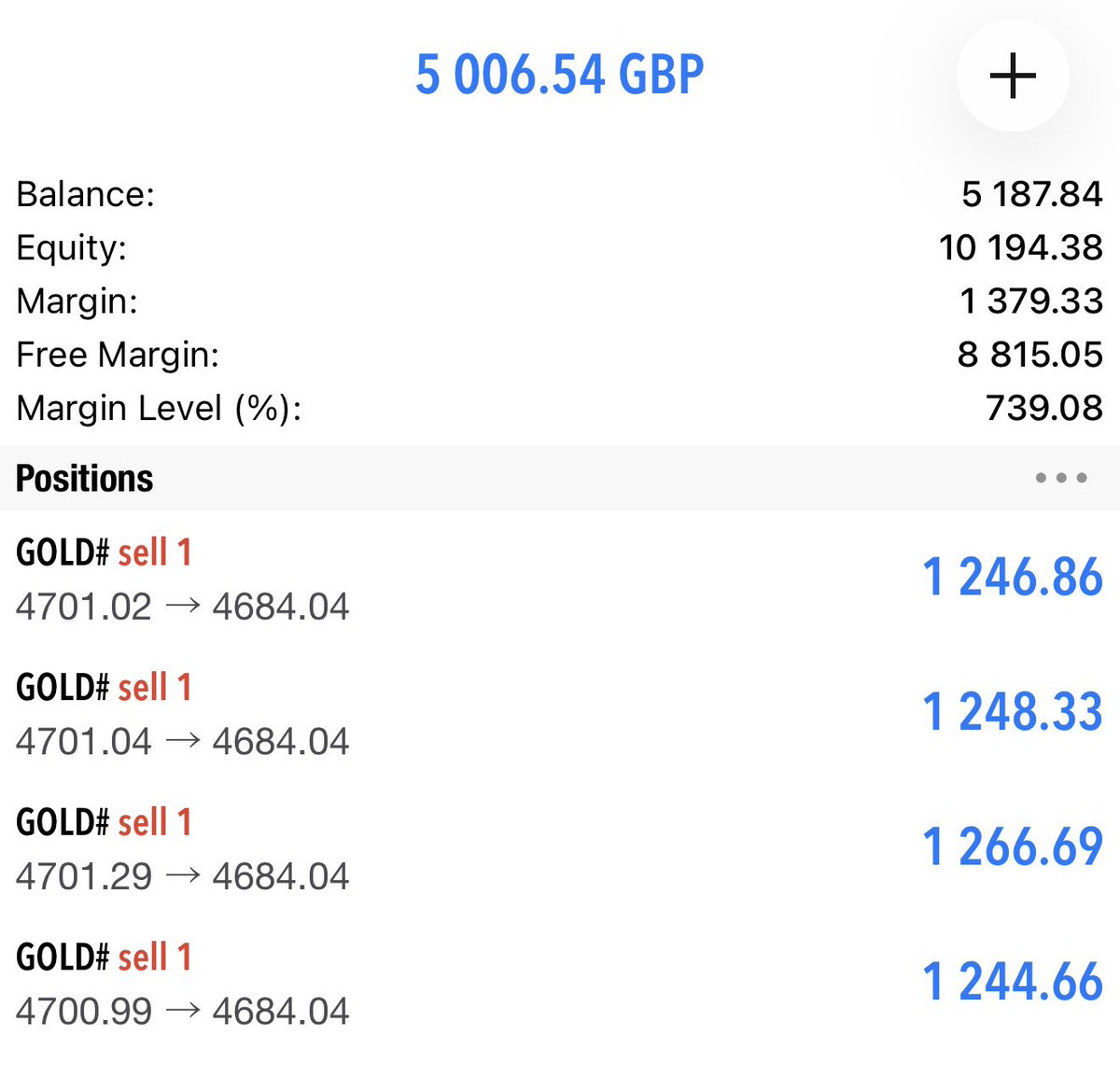Screen dimensions: 1120x1076
Task: Tap the Free Margin value 8 815.05
Action: coord(1030,355)
